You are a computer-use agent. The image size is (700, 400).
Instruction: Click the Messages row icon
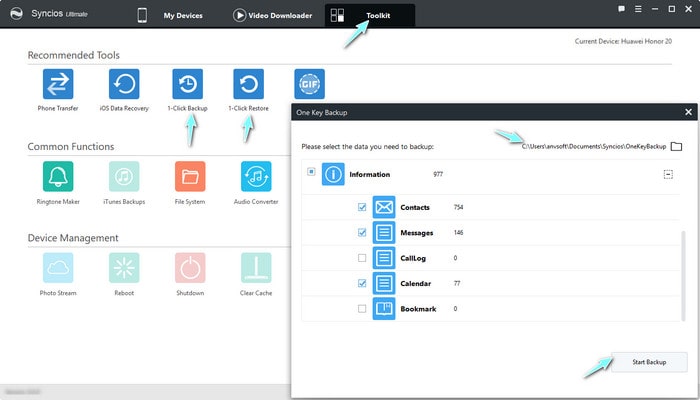[384, 233]
